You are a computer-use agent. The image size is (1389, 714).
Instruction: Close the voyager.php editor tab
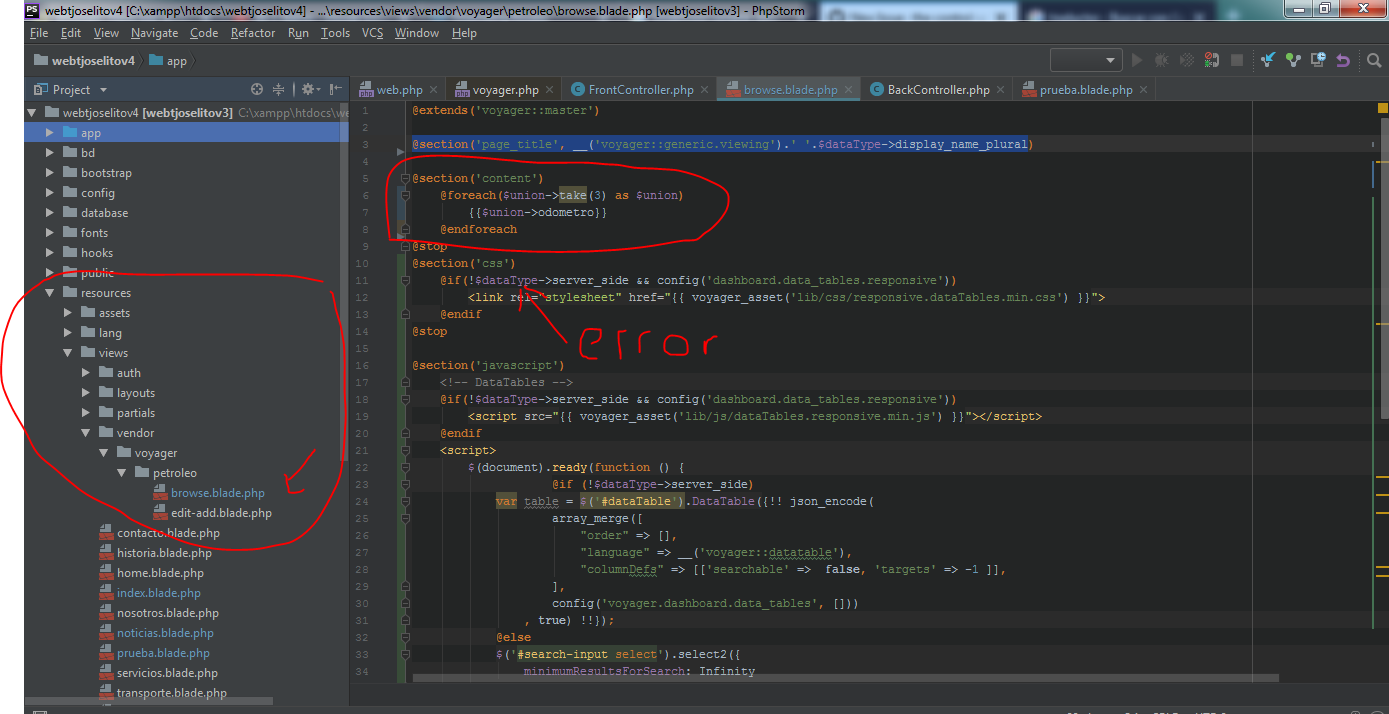pyautogui.click(x=549, y=88)
